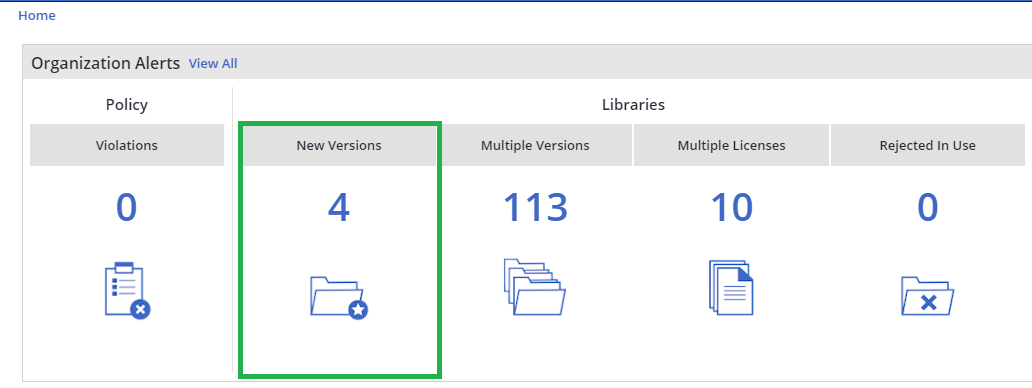Select the New Versions folder star icon
1032x388 pixels.
pos(339,298)
